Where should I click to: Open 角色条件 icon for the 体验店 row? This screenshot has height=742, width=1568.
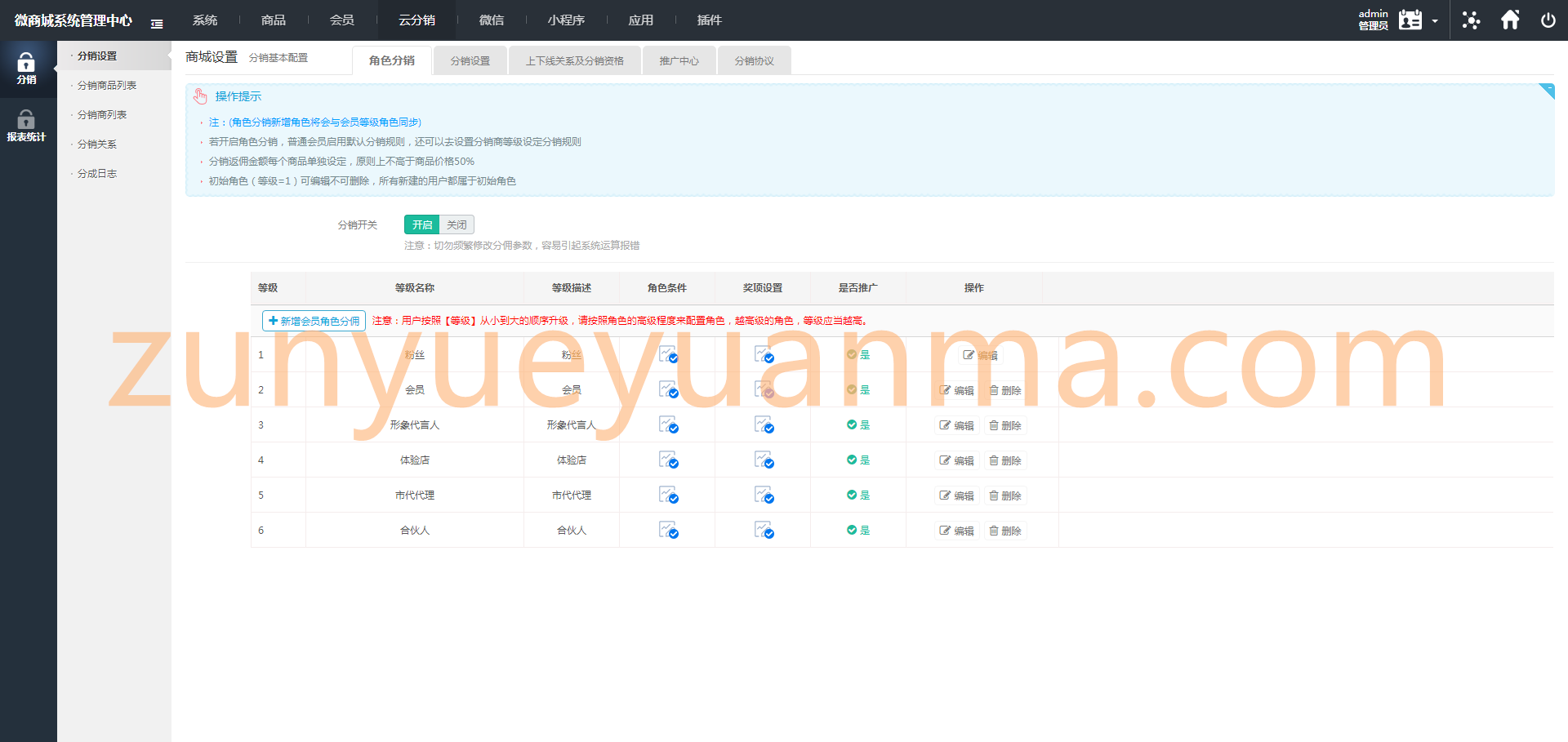click(x=668, y=460)
